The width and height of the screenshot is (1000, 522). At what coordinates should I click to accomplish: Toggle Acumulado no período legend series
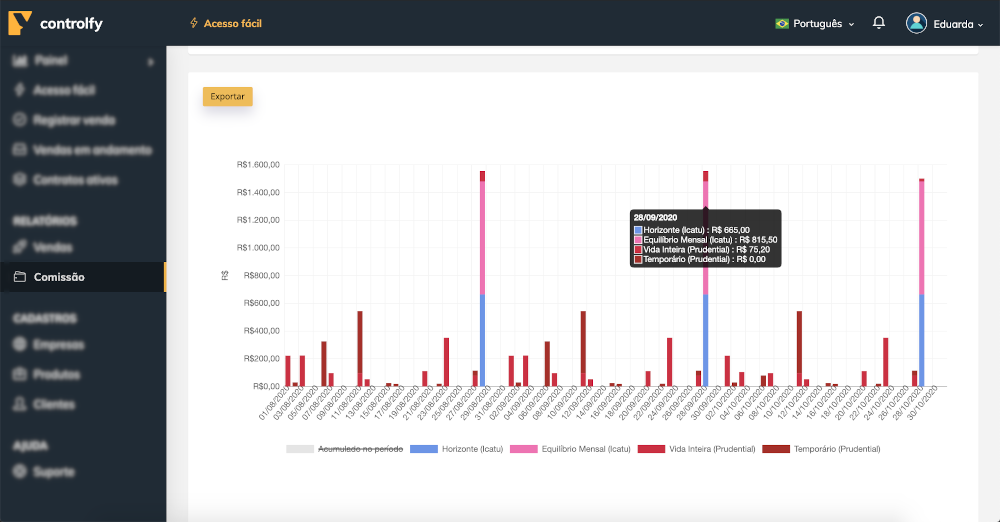tap(344, 449)
